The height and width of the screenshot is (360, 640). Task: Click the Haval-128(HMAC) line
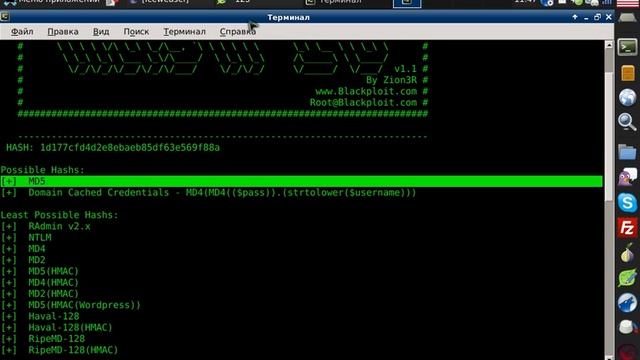(x=56, y=327)
